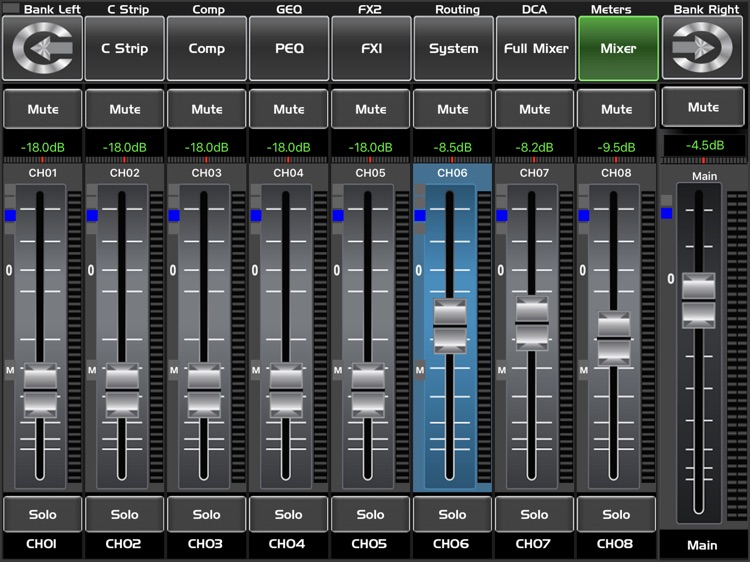This screenshot has width=750, height=562.
Task: Mute channel CH06
Action: pyautogui.click(x=452, y=109)
